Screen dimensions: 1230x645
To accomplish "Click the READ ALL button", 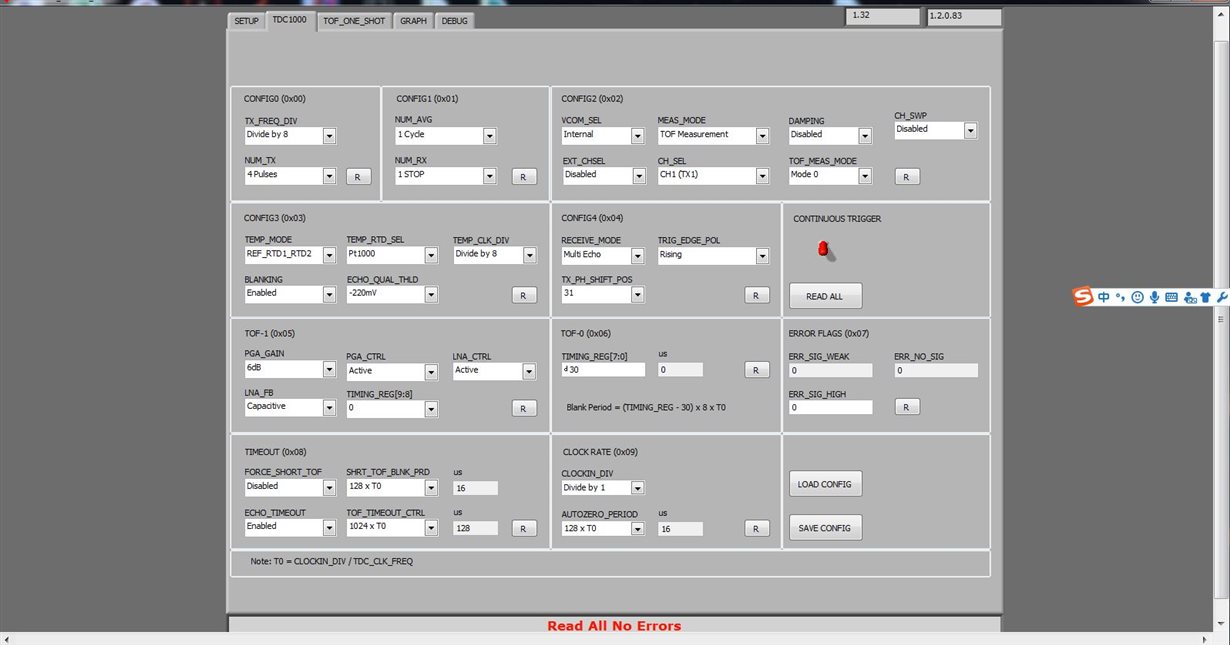I will [825, 296].
